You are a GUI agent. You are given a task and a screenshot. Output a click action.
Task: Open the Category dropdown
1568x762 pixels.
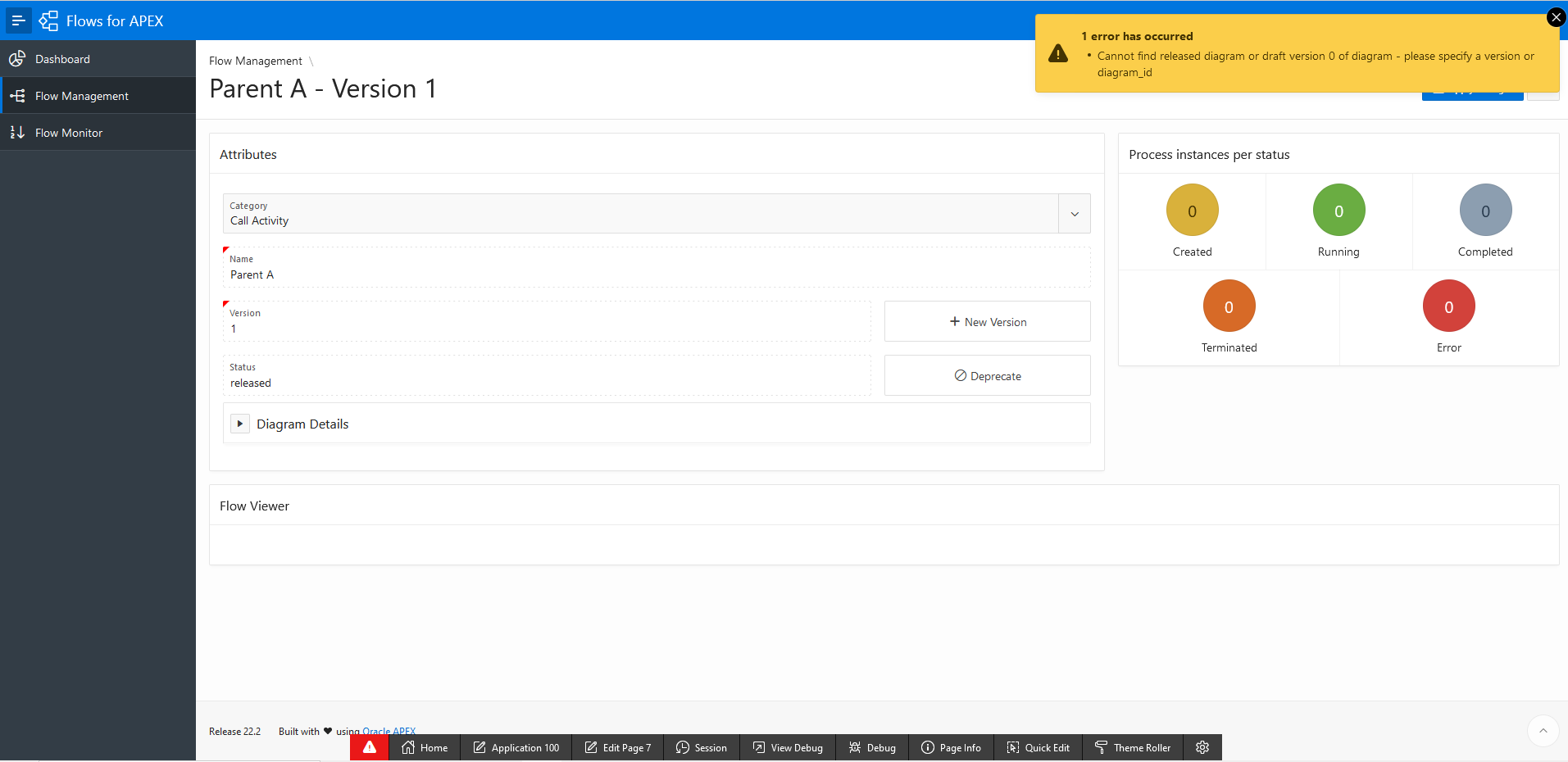click(x=1074, y=213)
